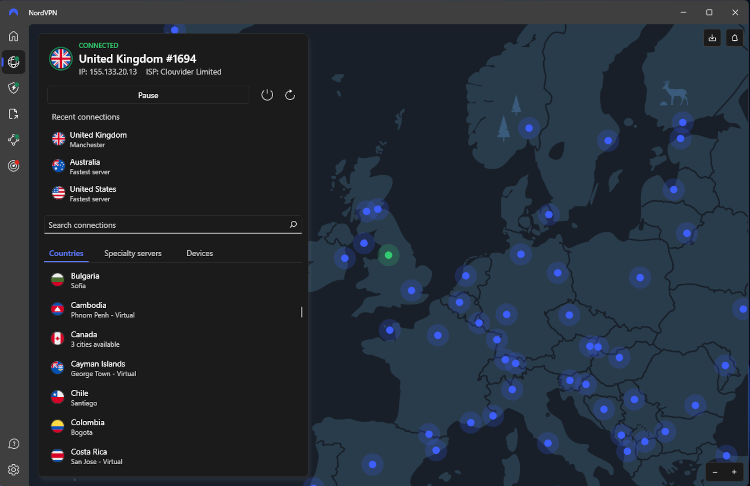Click the IP address 155.133.20.13 text
Viewport: 750px width, 486px height.
point(108,72)
